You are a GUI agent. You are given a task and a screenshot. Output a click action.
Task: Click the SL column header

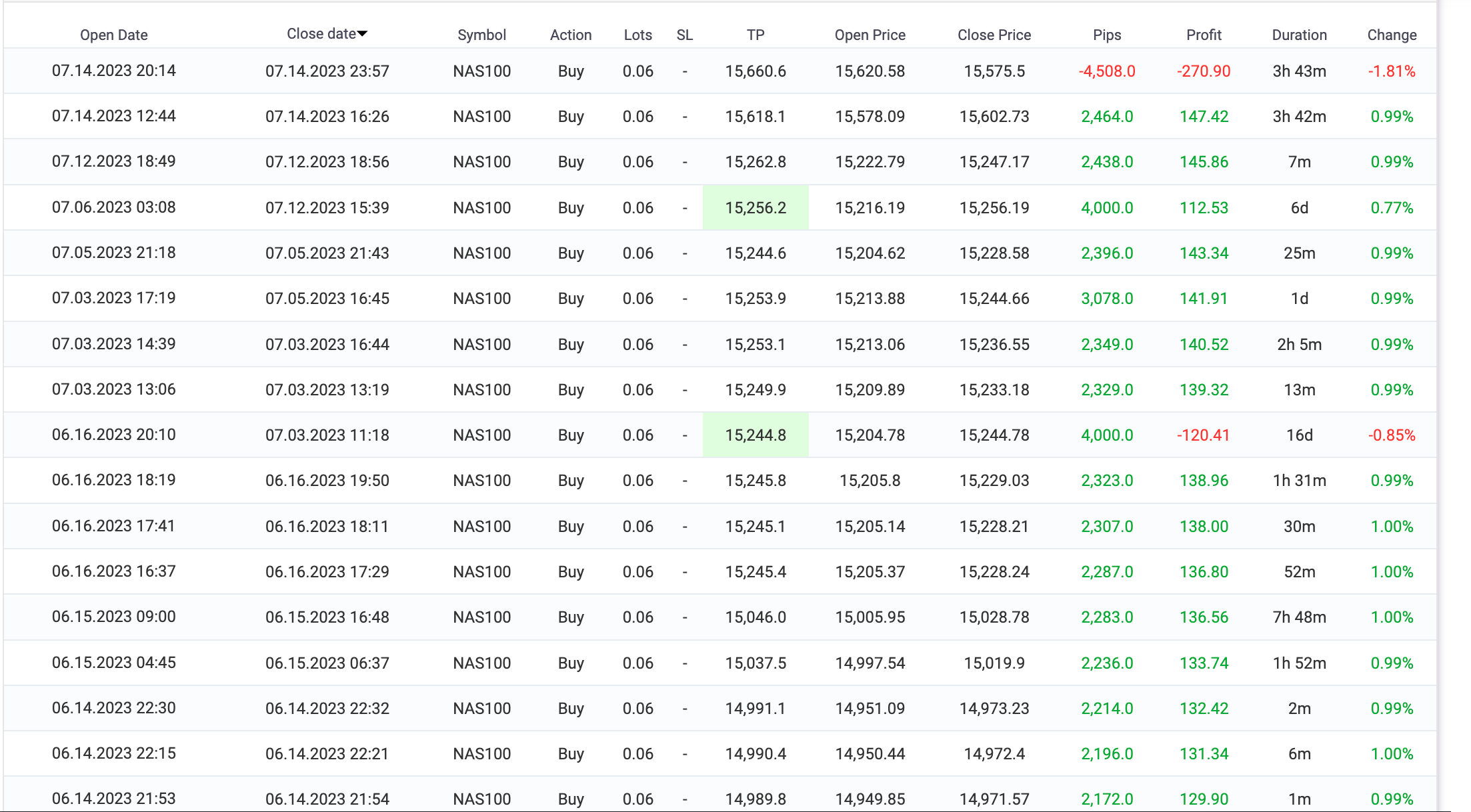684,35
